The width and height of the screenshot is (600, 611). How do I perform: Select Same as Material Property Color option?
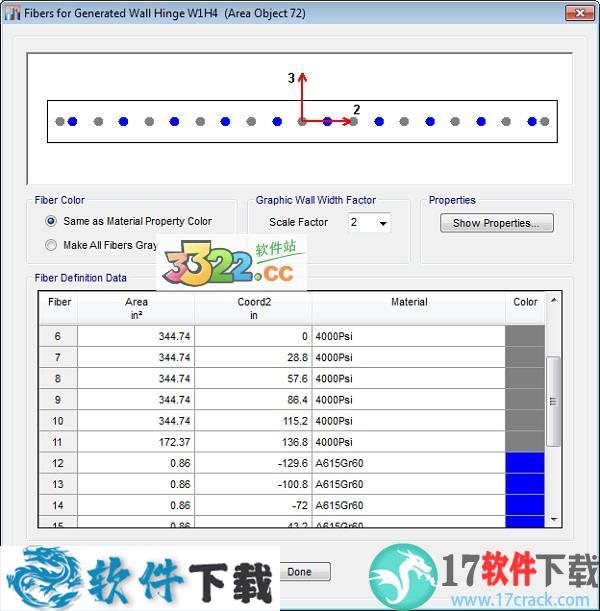[129, 221]
